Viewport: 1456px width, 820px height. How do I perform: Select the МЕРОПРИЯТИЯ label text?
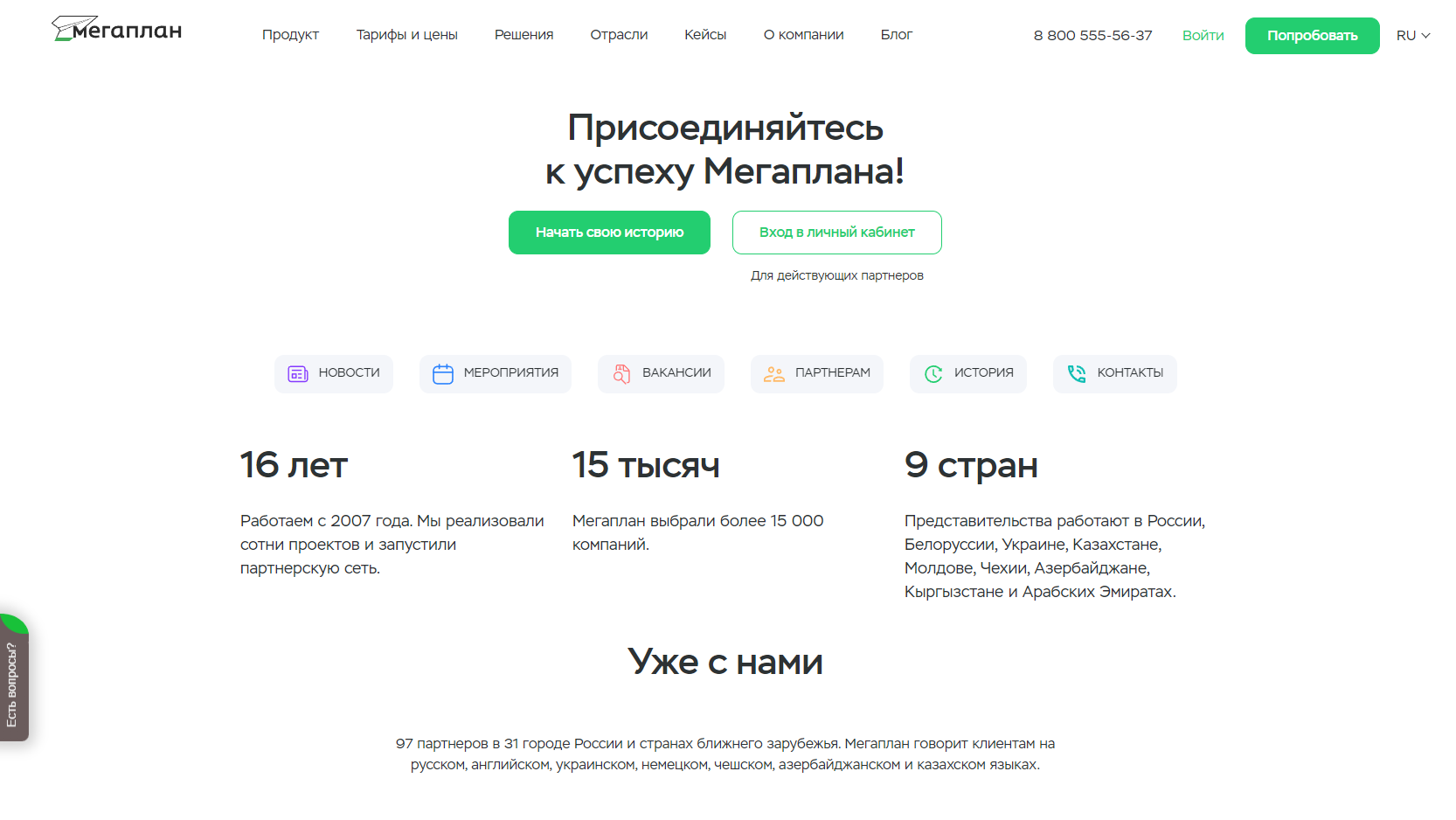click(510, 373)
